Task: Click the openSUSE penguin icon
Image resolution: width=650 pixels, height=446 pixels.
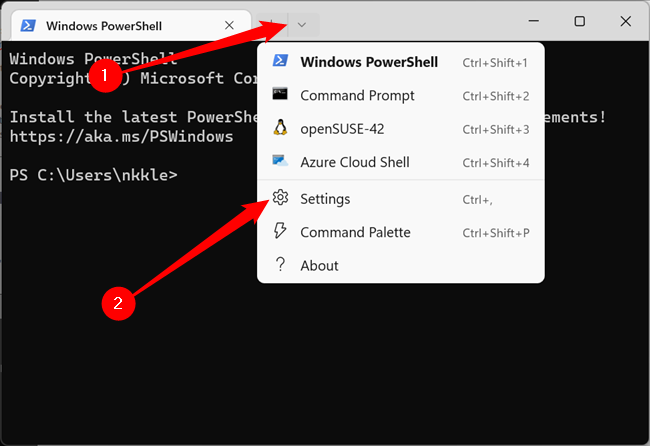Action: click(281, 129)
